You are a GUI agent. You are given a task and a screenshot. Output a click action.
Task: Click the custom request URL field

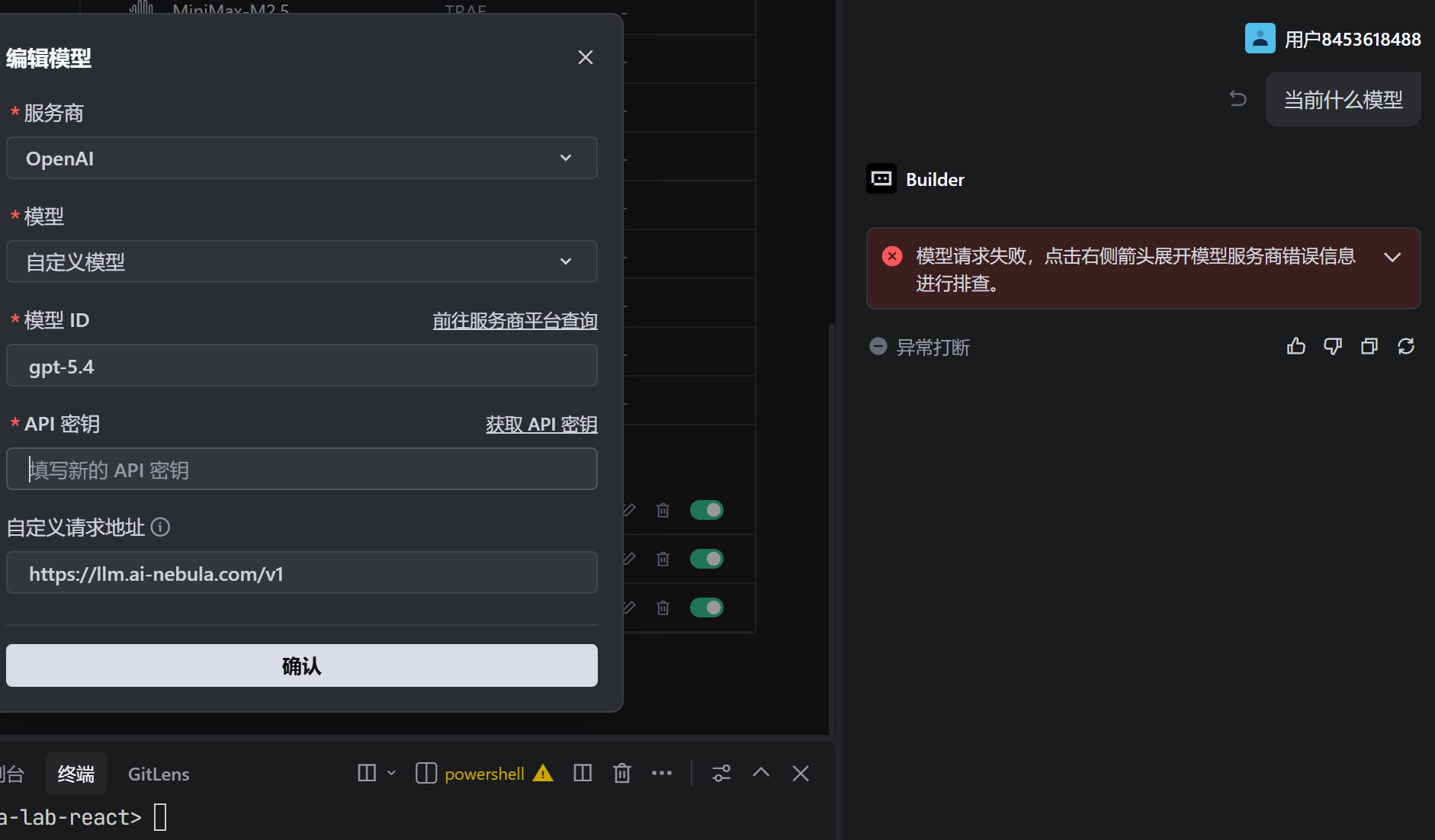pyautogui.click(x=302, y=572)
